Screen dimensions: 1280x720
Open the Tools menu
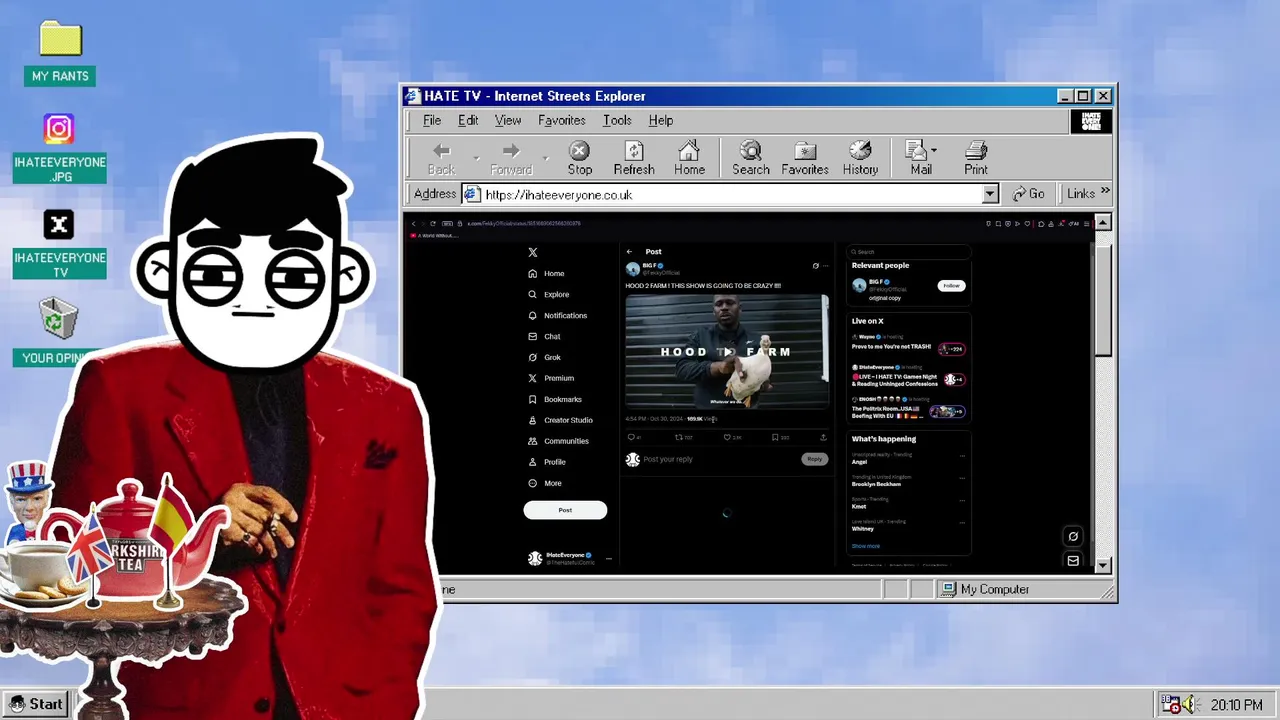point(617,120)
